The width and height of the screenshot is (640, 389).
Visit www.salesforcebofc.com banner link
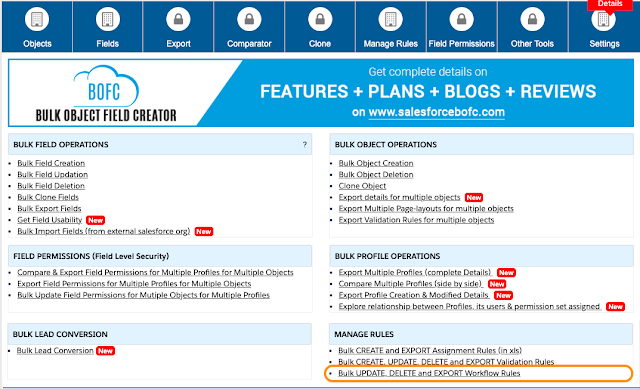point(436,112)
